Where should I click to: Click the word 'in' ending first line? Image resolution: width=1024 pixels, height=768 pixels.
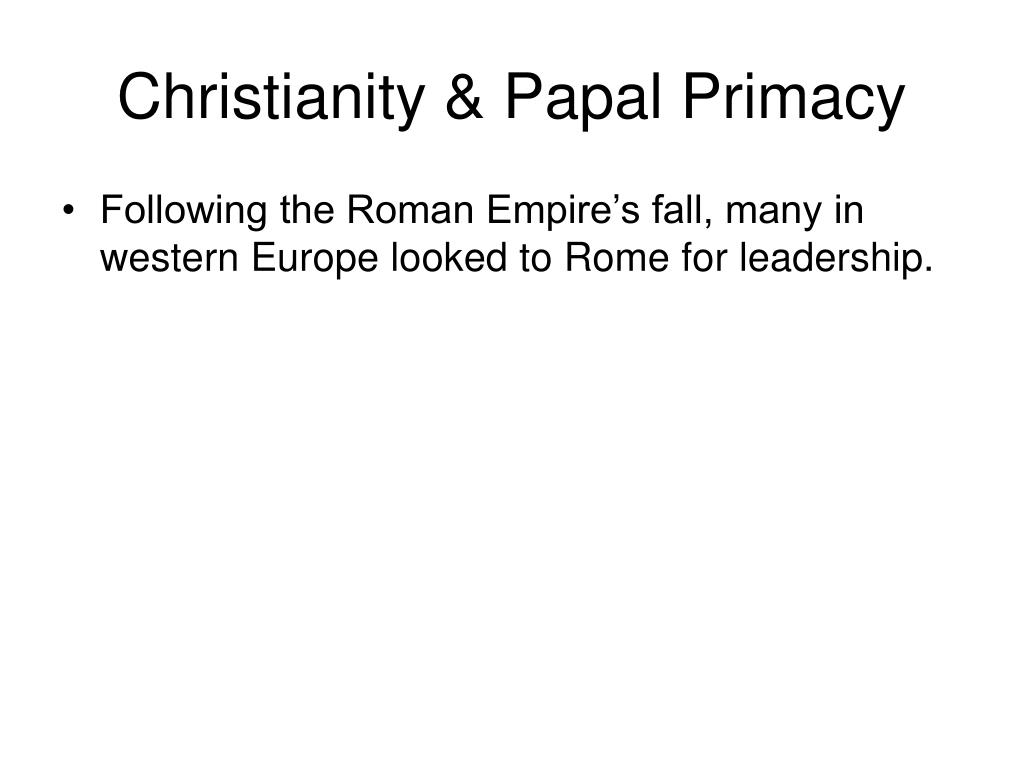pos(849,210)
